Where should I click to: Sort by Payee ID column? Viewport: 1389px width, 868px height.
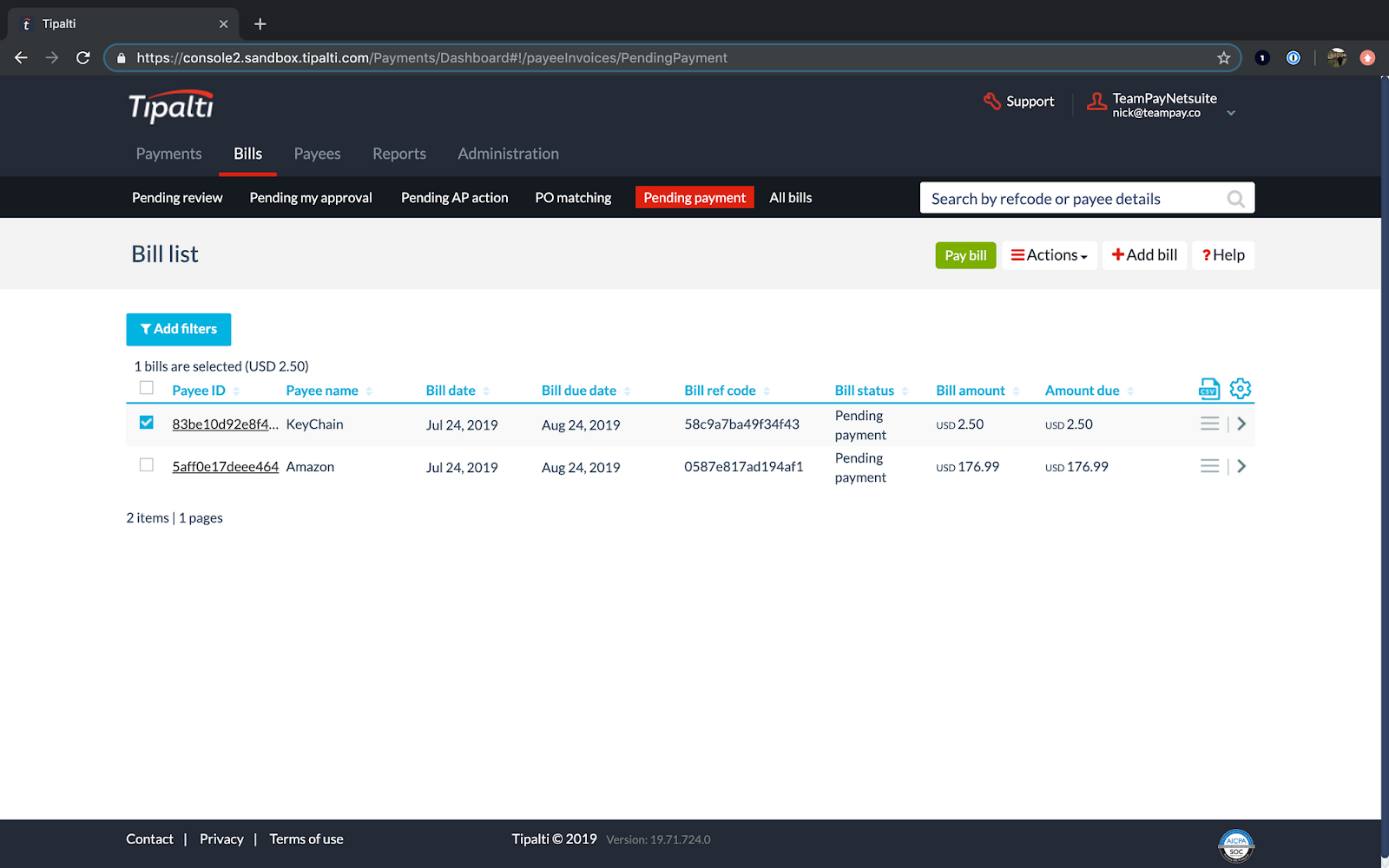206,391
